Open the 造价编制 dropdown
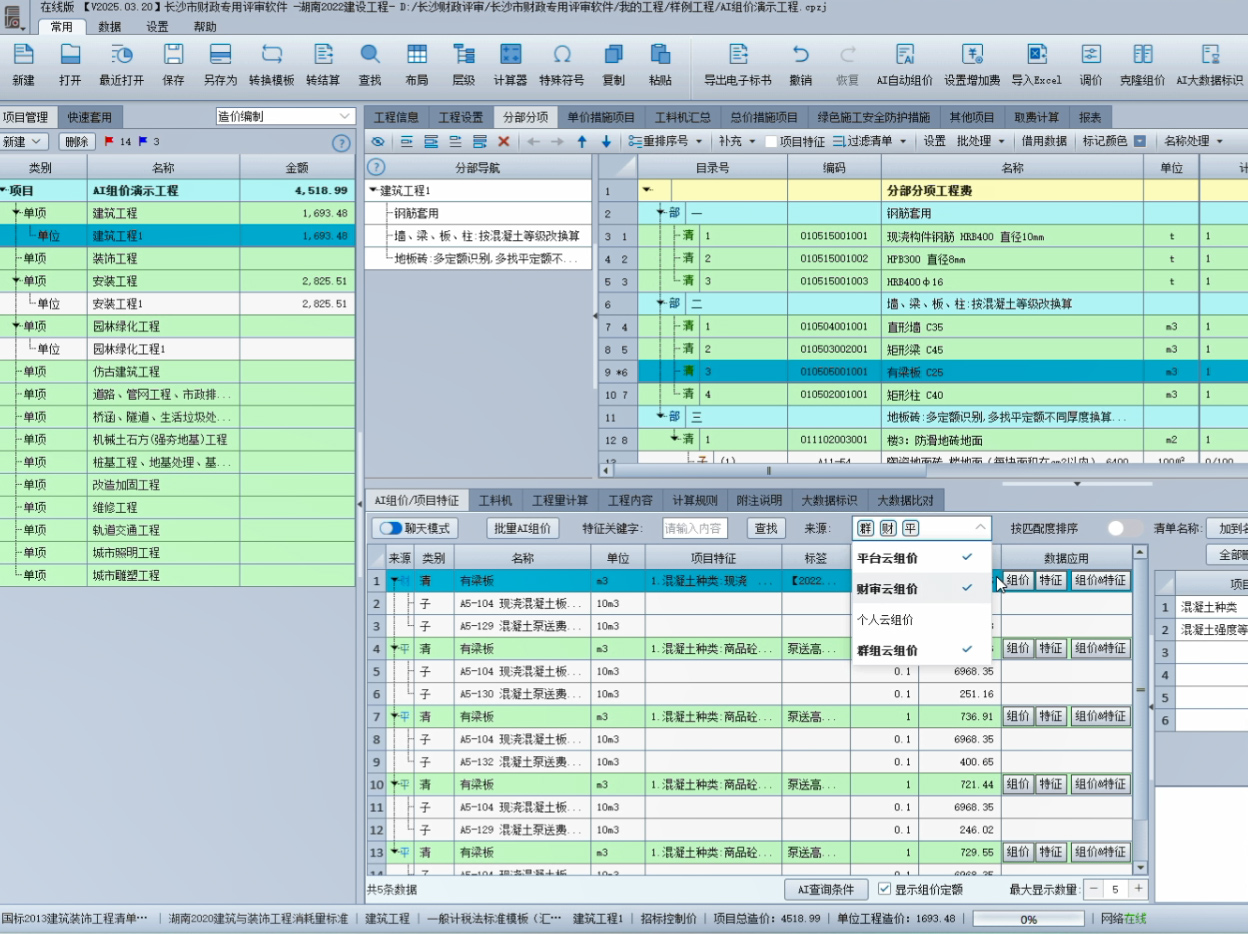Screen dimensions: 1248x934 point(286,117)
